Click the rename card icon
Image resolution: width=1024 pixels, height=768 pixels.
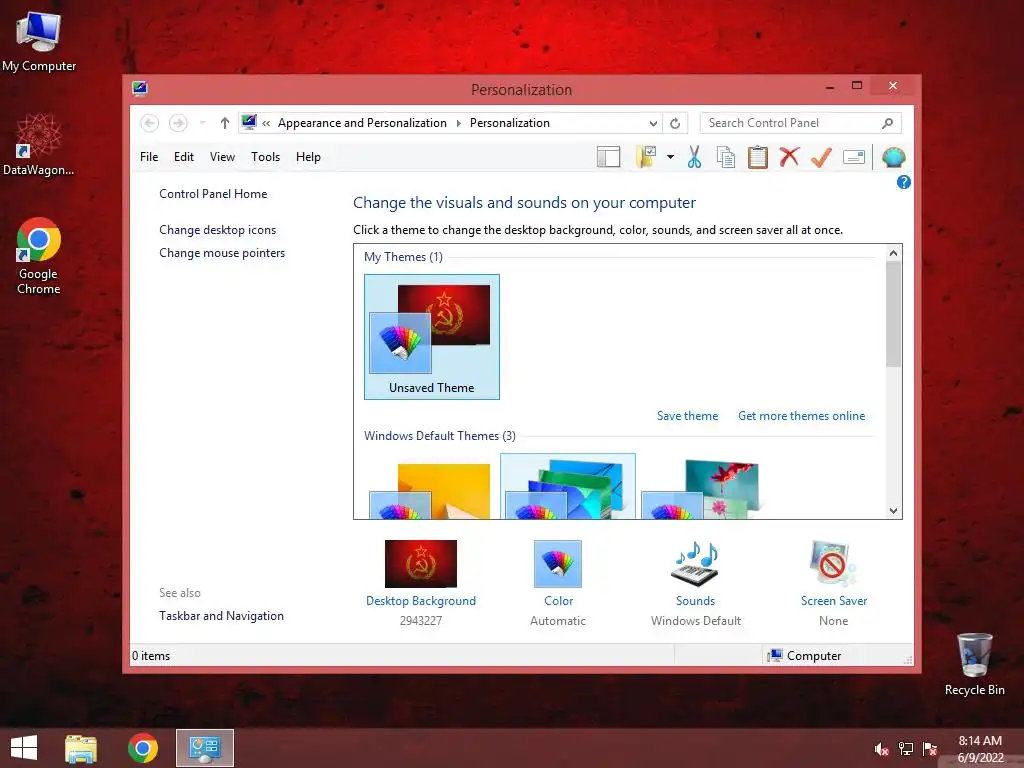click(x=854, y=157)
